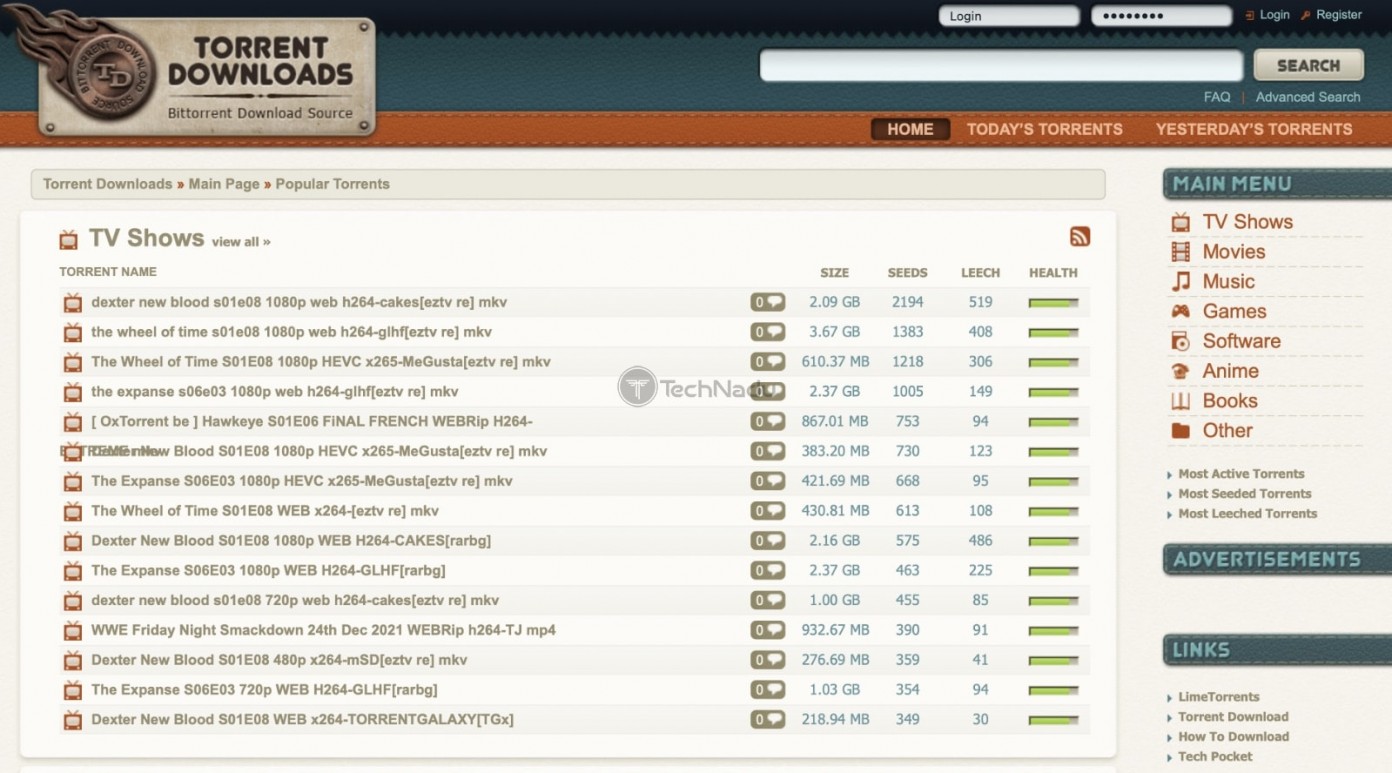Open Tech Pocket link
1392x773 pixels.
pos(1215,757)
